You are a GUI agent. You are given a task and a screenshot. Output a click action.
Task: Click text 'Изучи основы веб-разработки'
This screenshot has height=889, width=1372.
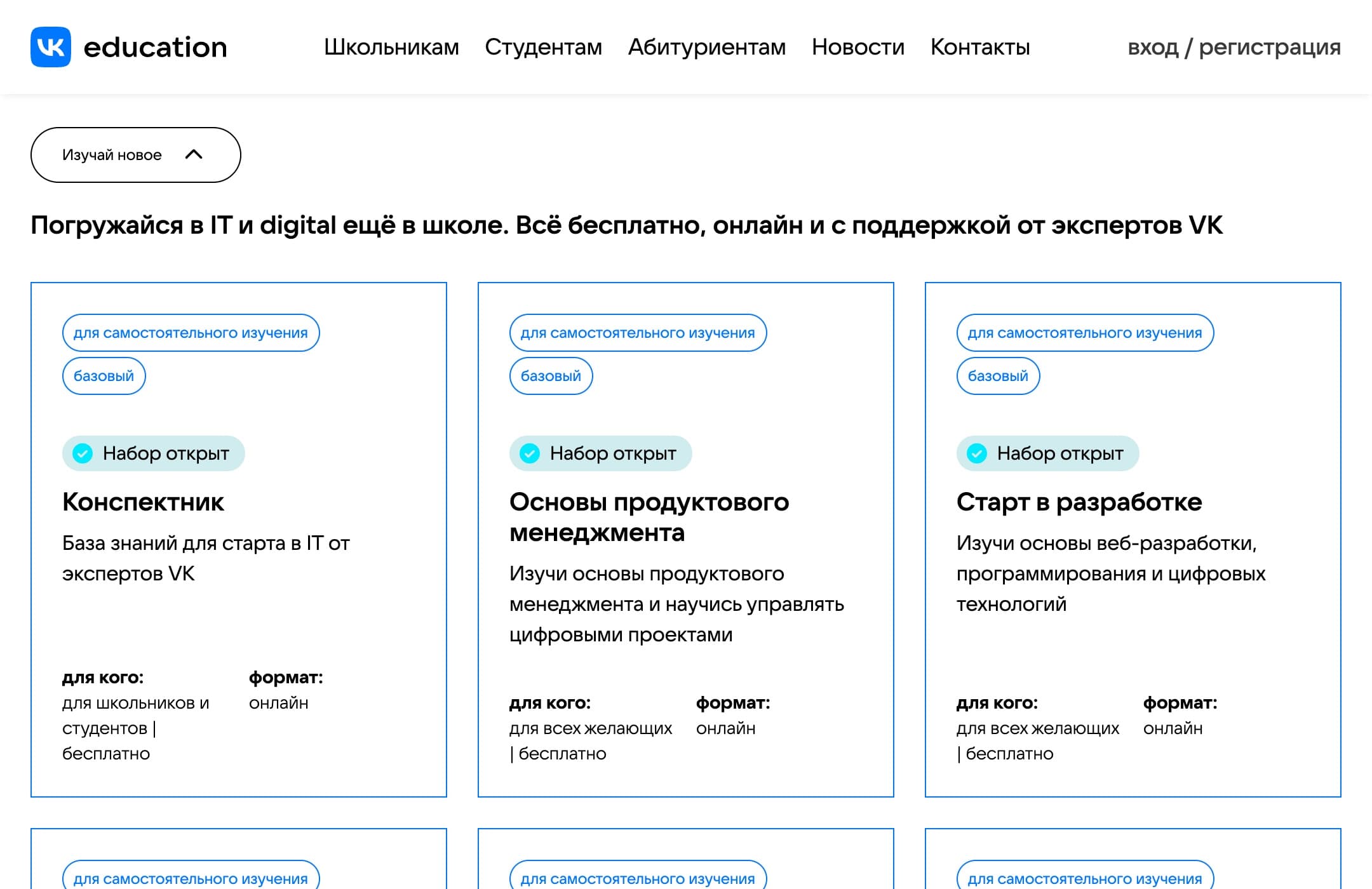(x=1111, y=573)
